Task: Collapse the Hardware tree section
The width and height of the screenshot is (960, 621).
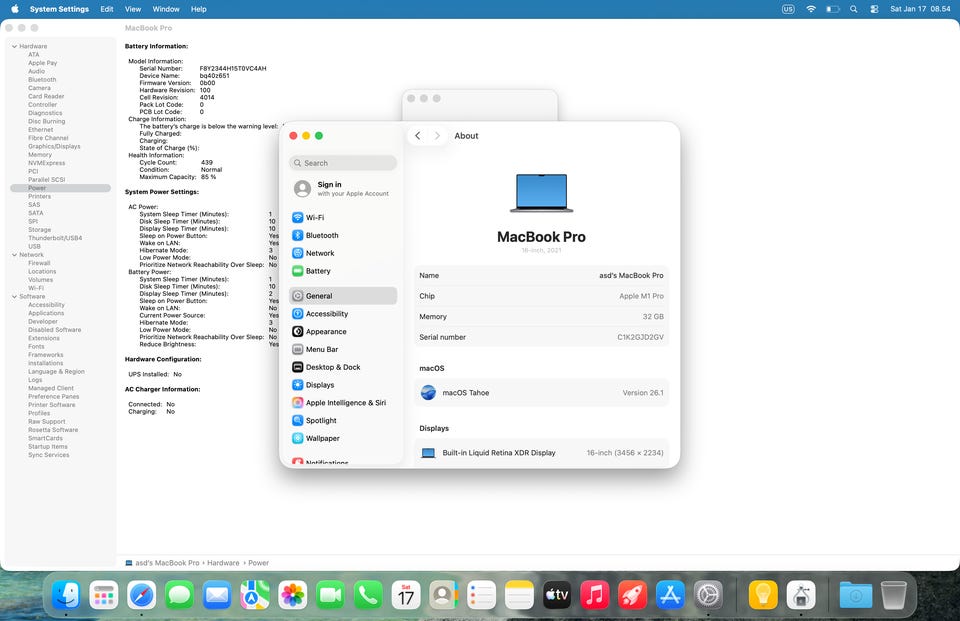Action: click(x=14, y=47)
